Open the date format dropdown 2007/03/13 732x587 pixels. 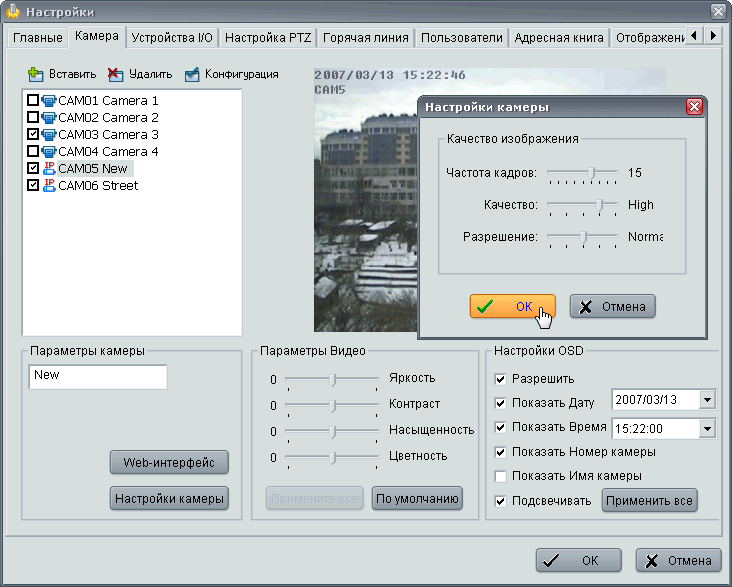707,400
